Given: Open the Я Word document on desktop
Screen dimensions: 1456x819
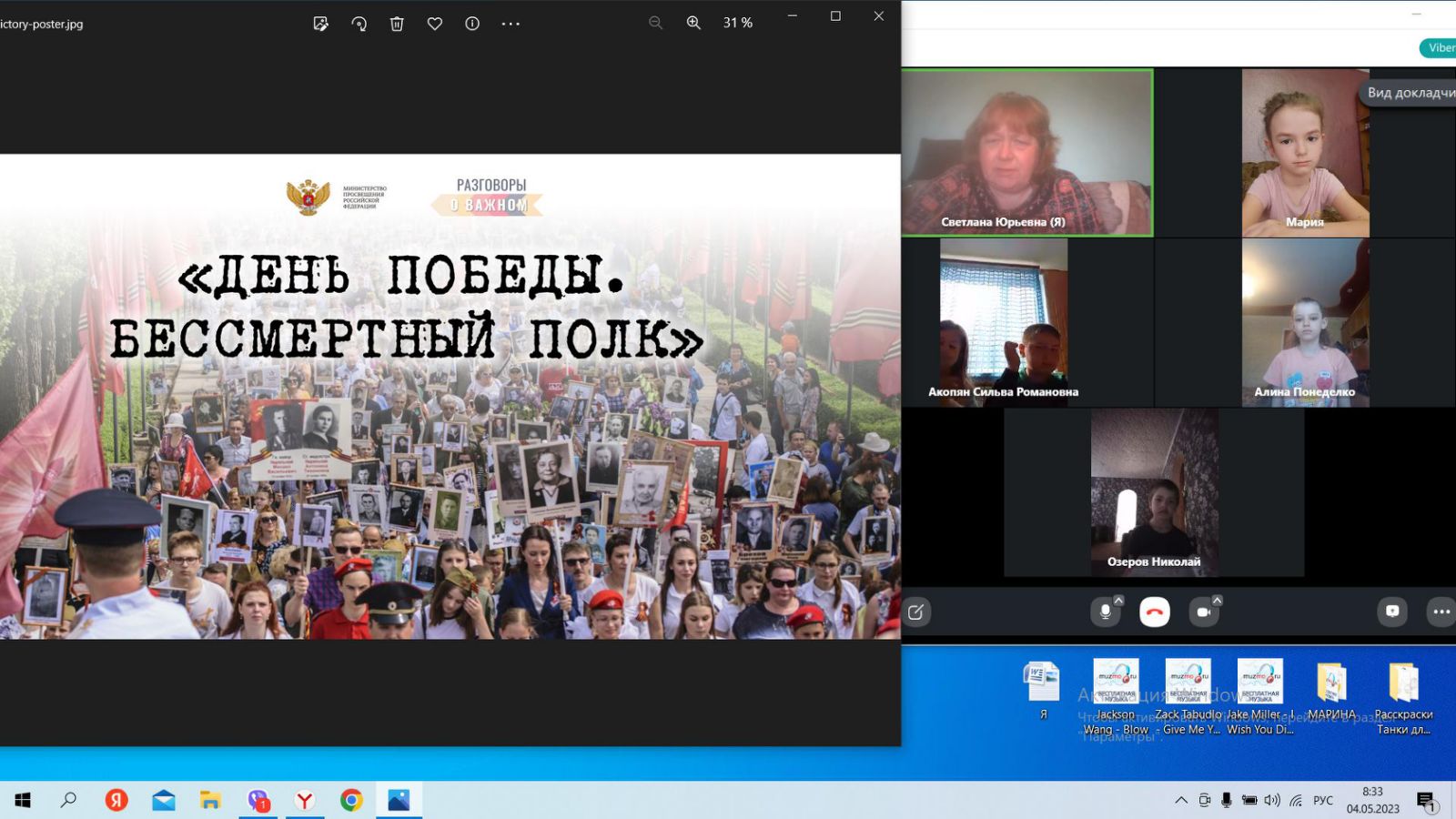Looking at the screenshot, I should coord(1043,690).
